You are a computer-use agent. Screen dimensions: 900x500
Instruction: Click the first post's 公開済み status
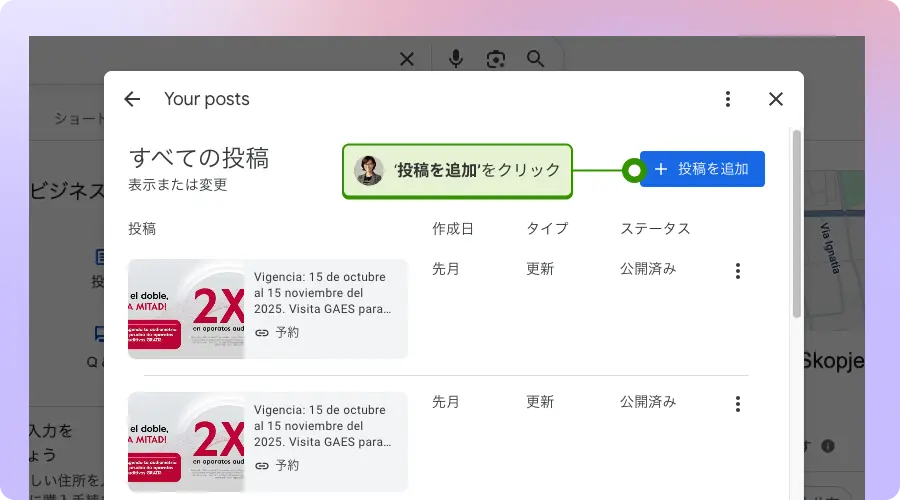coord(648,269)
